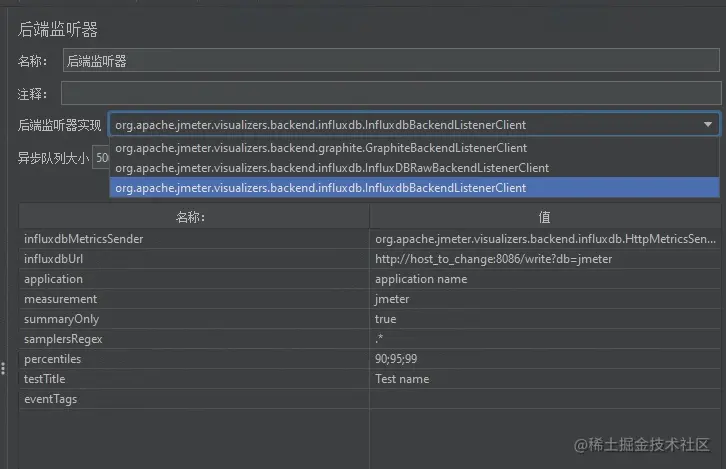Viewport: 726px width, 469px height.
Task: Select highlighted InfluxdbBackendListenerClient option
Action: point(414,188)
